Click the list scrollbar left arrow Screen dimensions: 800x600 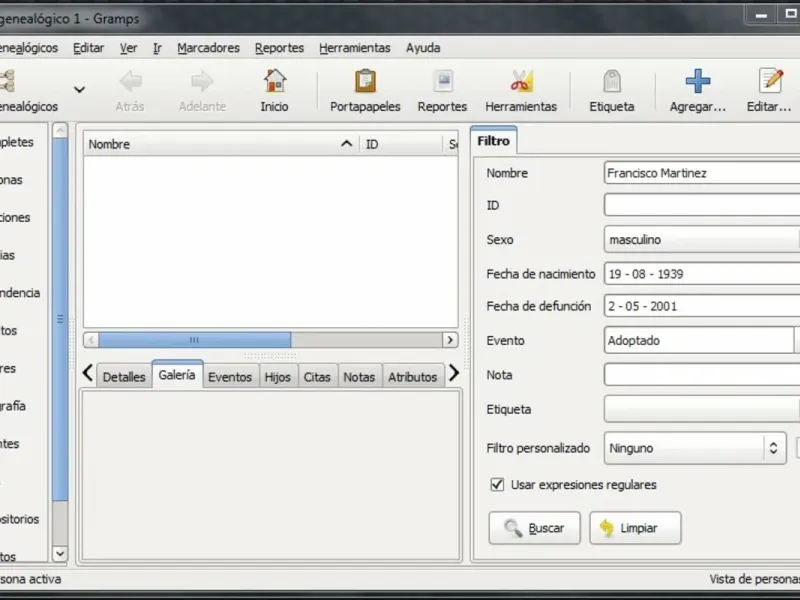click(91, 340)
